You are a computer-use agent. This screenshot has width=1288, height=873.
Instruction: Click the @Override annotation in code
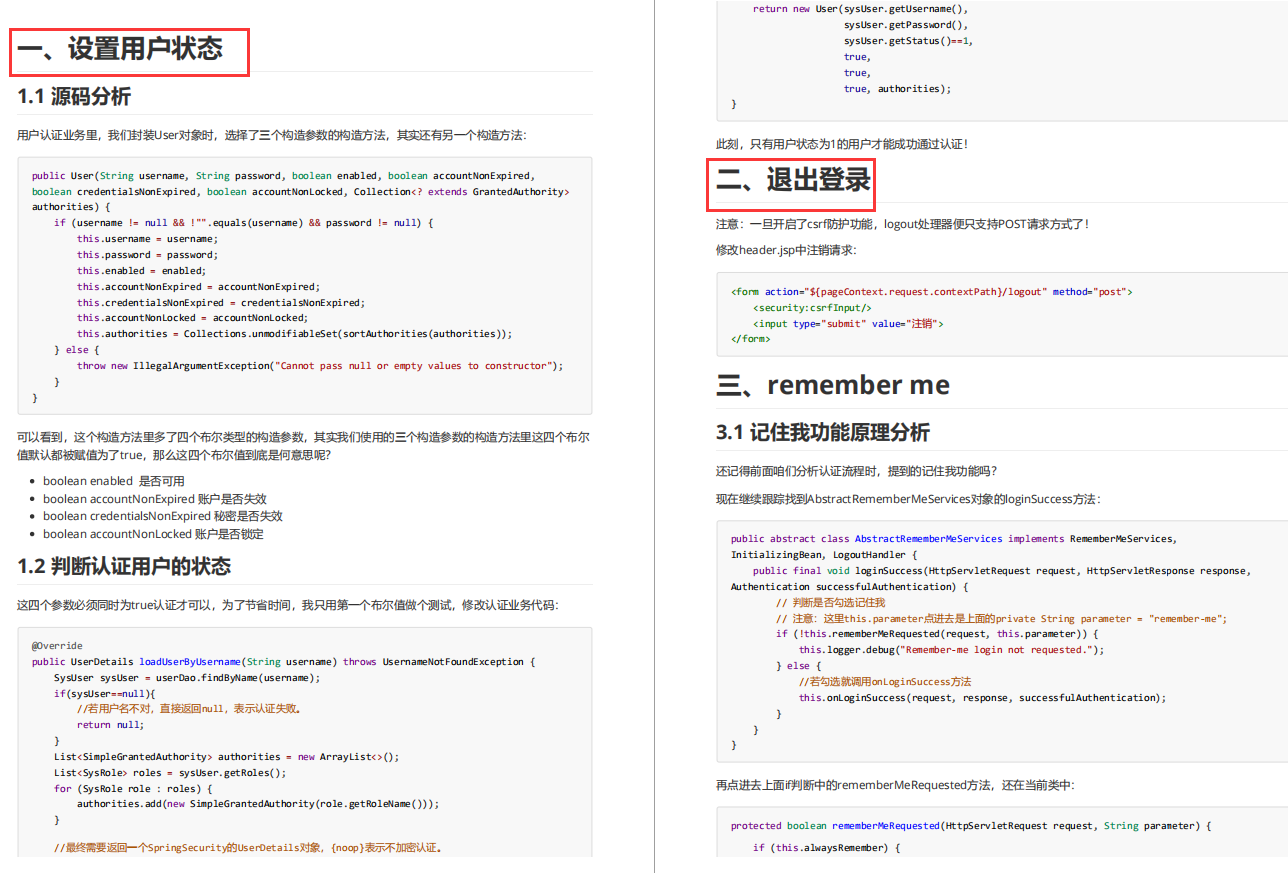coord(57,646)
